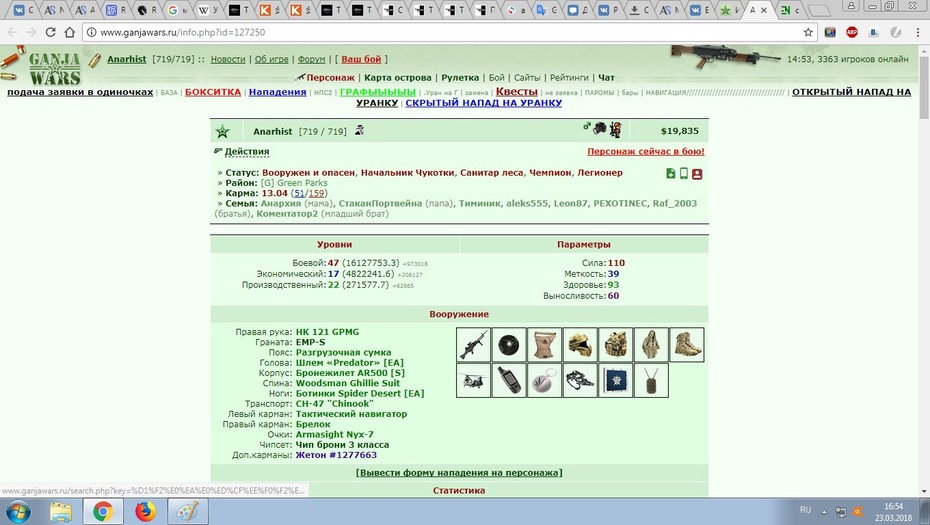This screenshot has height=525, width=930.
Task: Click the Spider Desert boots image
Action: [687, 344]
